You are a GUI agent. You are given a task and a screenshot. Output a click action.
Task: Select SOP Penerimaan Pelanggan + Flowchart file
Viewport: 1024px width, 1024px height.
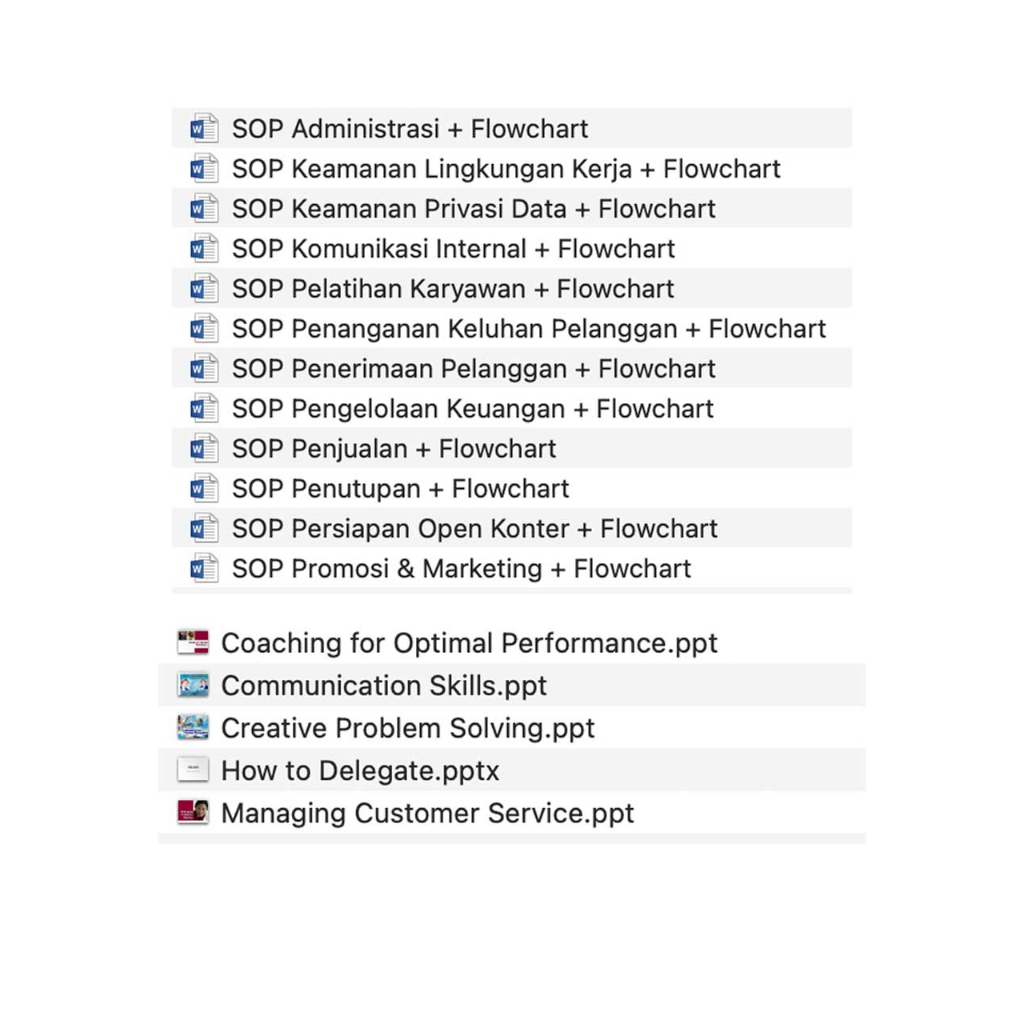(x=473, y=368)
